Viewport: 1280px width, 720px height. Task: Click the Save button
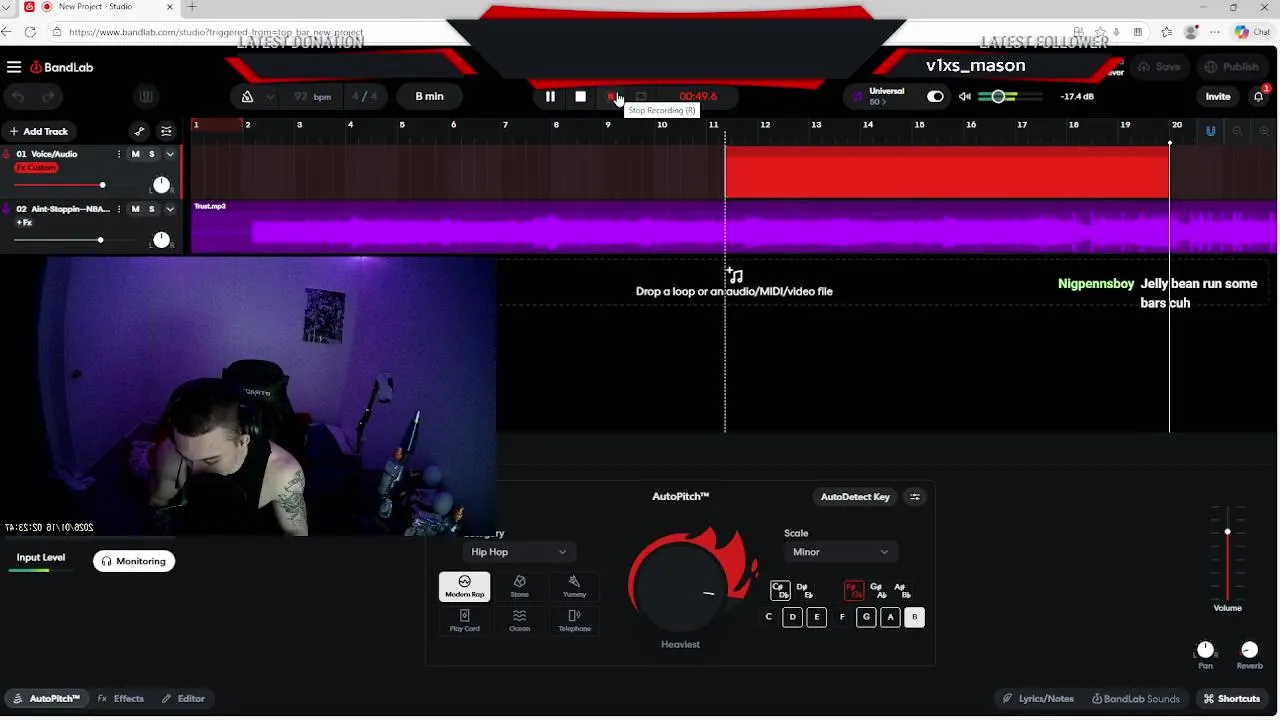click(x=1159, y=67)
